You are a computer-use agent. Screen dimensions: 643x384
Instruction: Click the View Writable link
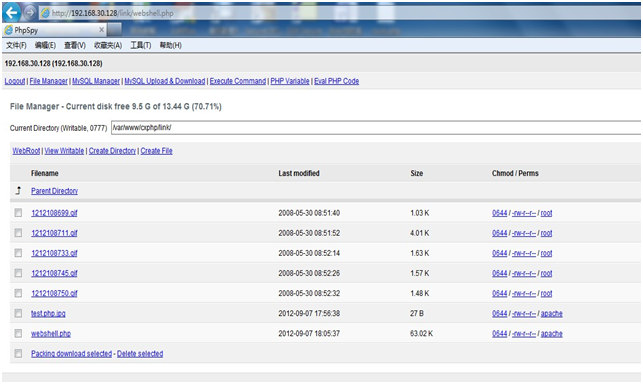[64, 151]
